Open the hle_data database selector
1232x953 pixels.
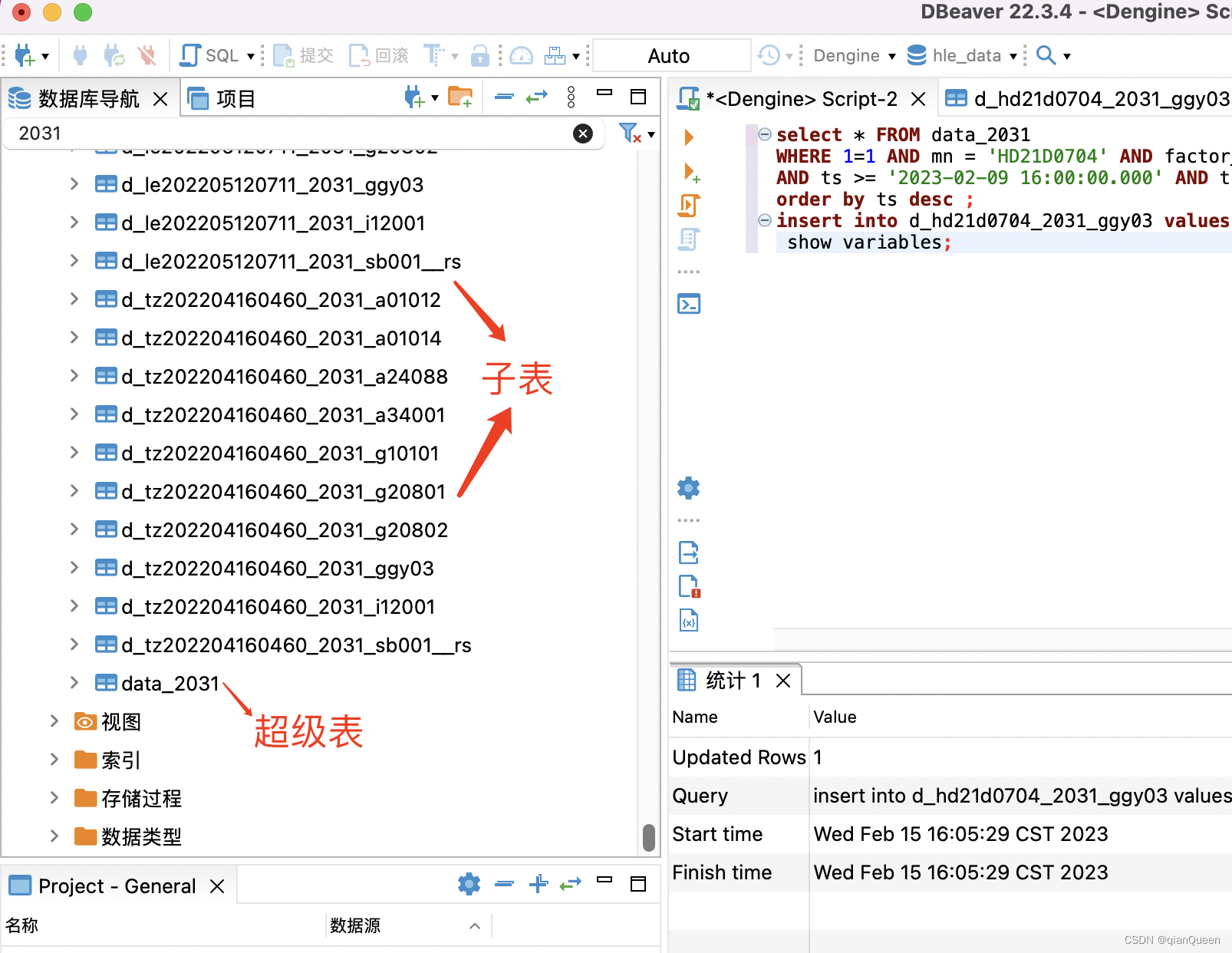pyautogui.click(x=962, y=55)
